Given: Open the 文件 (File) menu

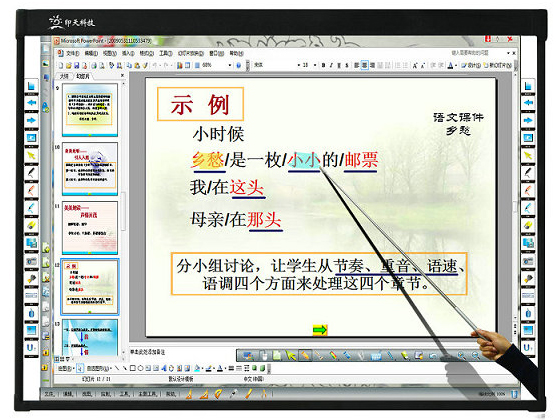Looking at the screenshot, I should click(72, 53).
